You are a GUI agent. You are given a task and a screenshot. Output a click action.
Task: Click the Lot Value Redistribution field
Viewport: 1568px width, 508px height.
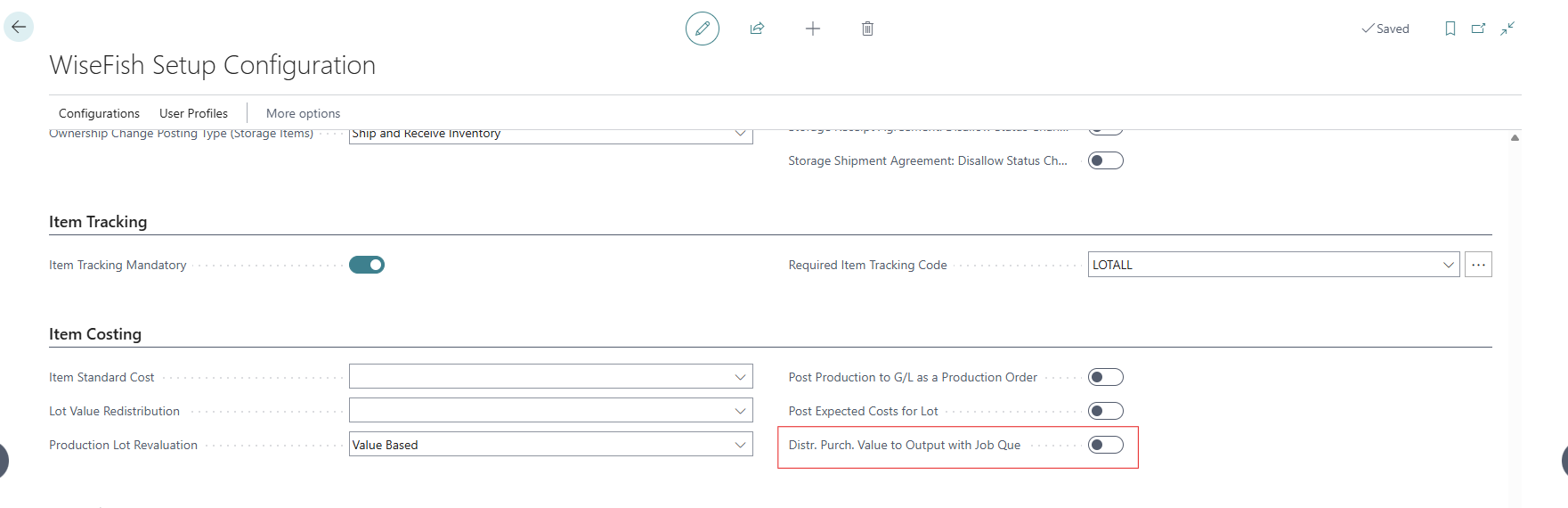540,411
